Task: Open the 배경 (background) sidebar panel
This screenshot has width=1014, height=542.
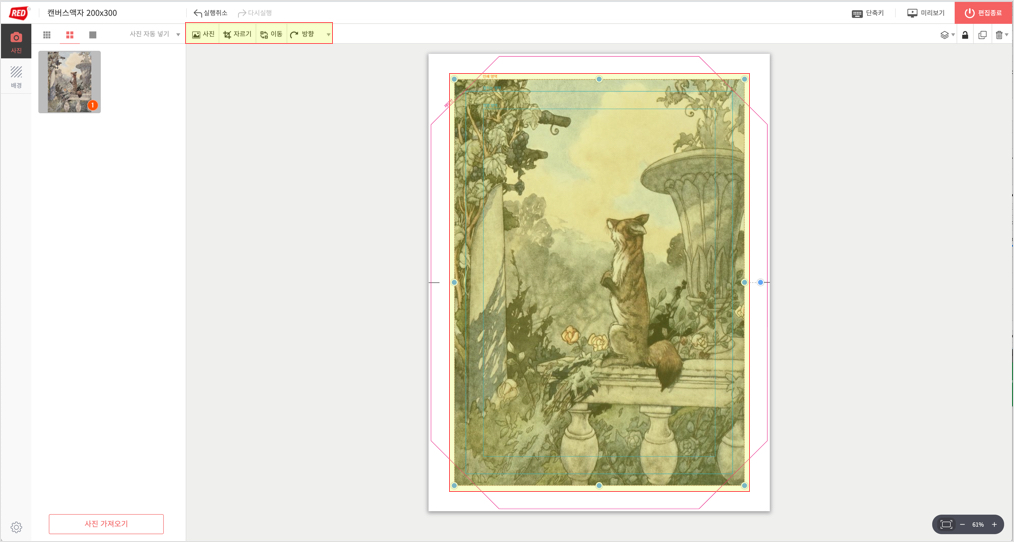Action: pyautogui.click(x=16, y=76)
